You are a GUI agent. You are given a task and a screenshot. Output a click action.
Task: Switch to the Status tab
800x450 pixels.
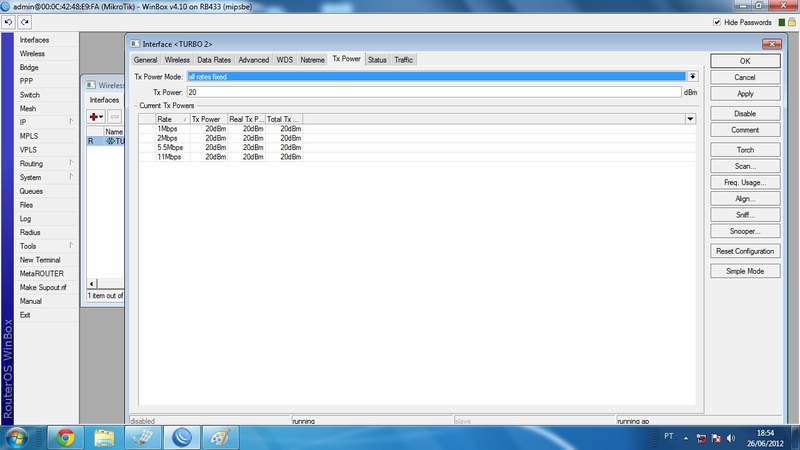click(377, 60)
